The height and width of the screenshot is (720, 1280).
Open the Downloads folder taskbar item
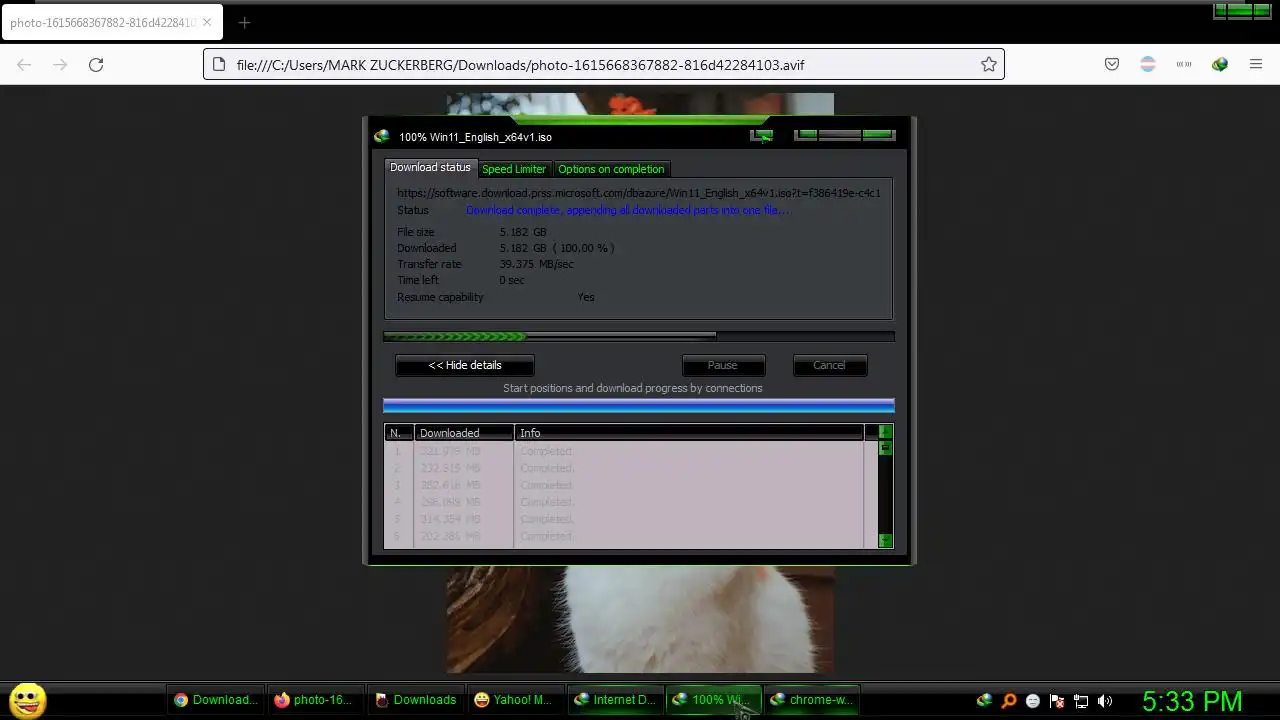(416, 700)
